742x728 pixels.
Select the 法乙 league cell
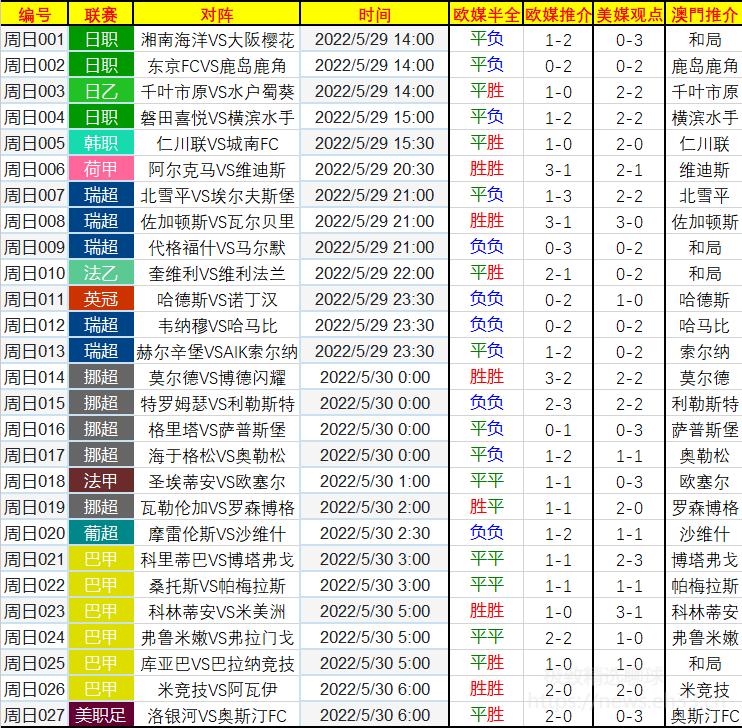(101, 274)
